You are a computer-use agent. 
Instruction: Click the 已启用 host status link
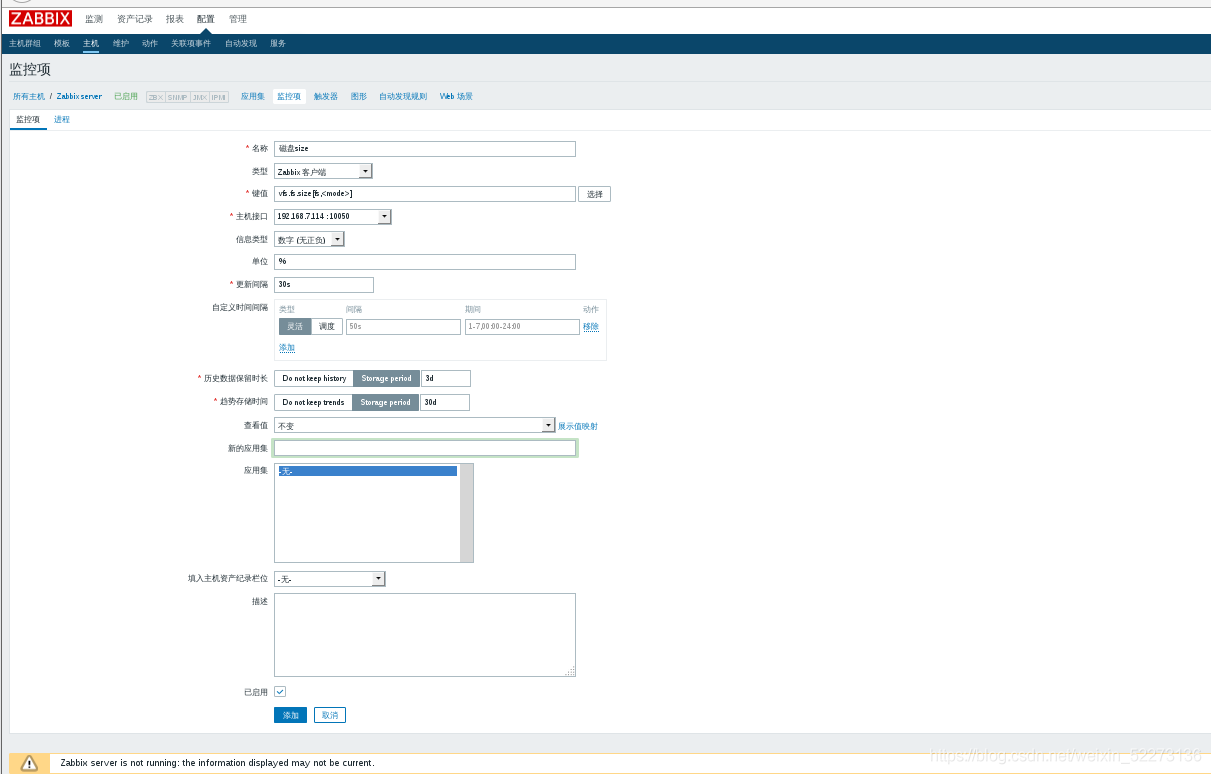tap(126, 97)
